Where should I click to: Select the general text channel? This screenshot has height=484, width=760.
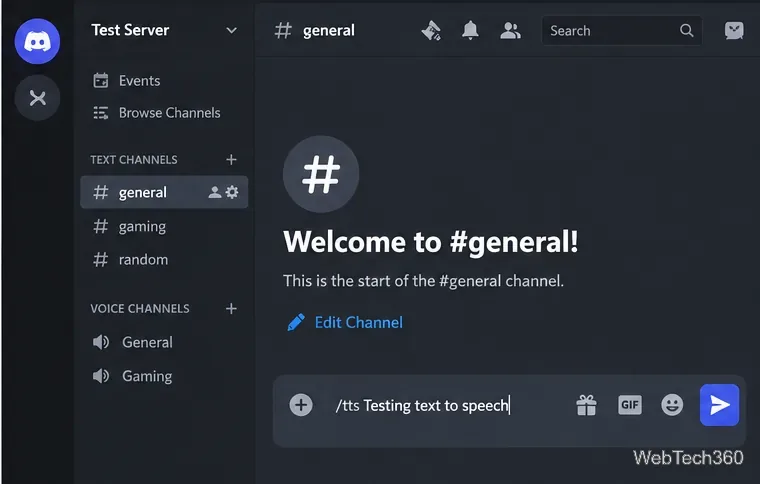(x=164, y=192)
